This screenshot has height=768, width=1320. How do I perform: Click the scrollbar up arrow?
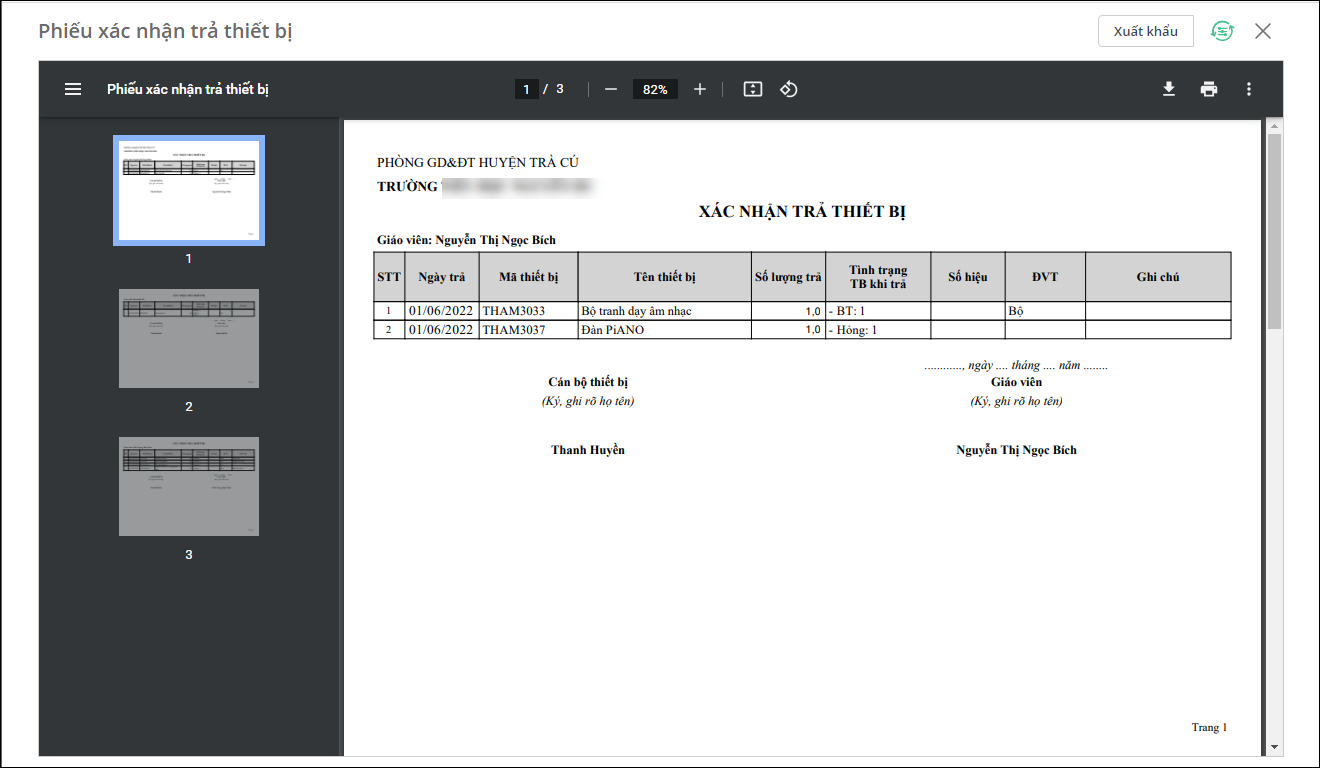pyautogui.click(x=1274, y=126)
